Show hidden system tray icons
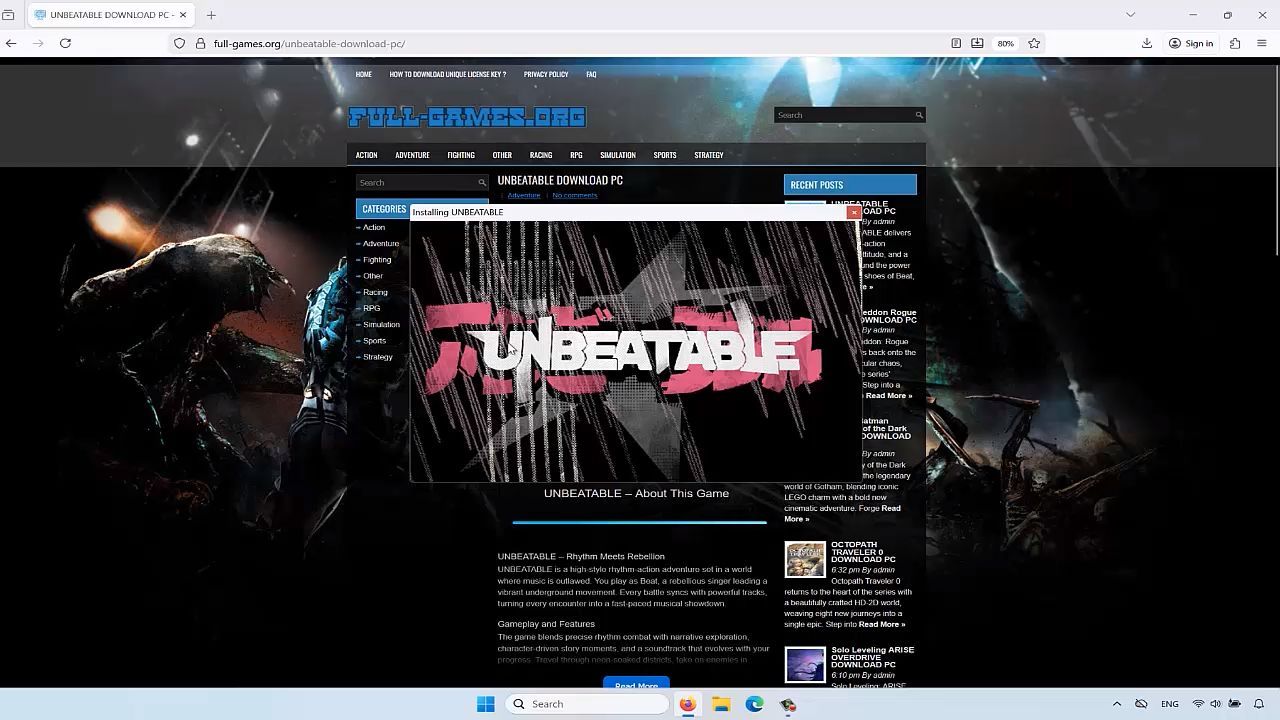Screen dimensions: 1280x720 pyautogui.click(x=1117, y=704)
